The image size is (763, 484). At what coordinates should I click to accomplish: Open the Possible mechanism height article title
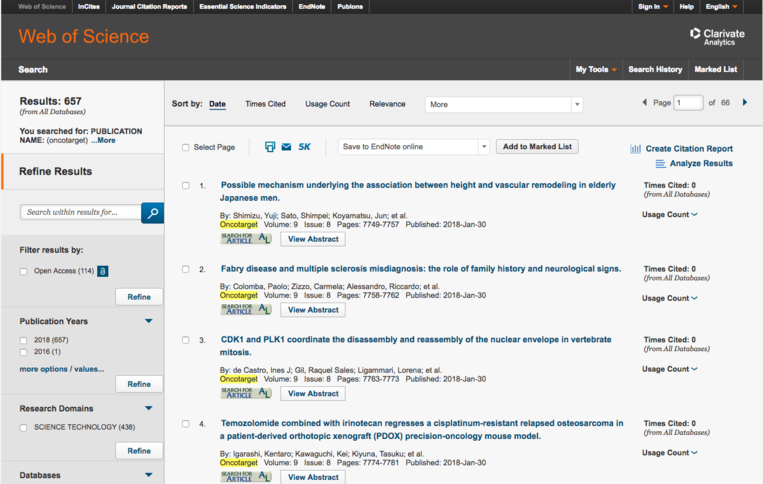[x=418, y=192]
